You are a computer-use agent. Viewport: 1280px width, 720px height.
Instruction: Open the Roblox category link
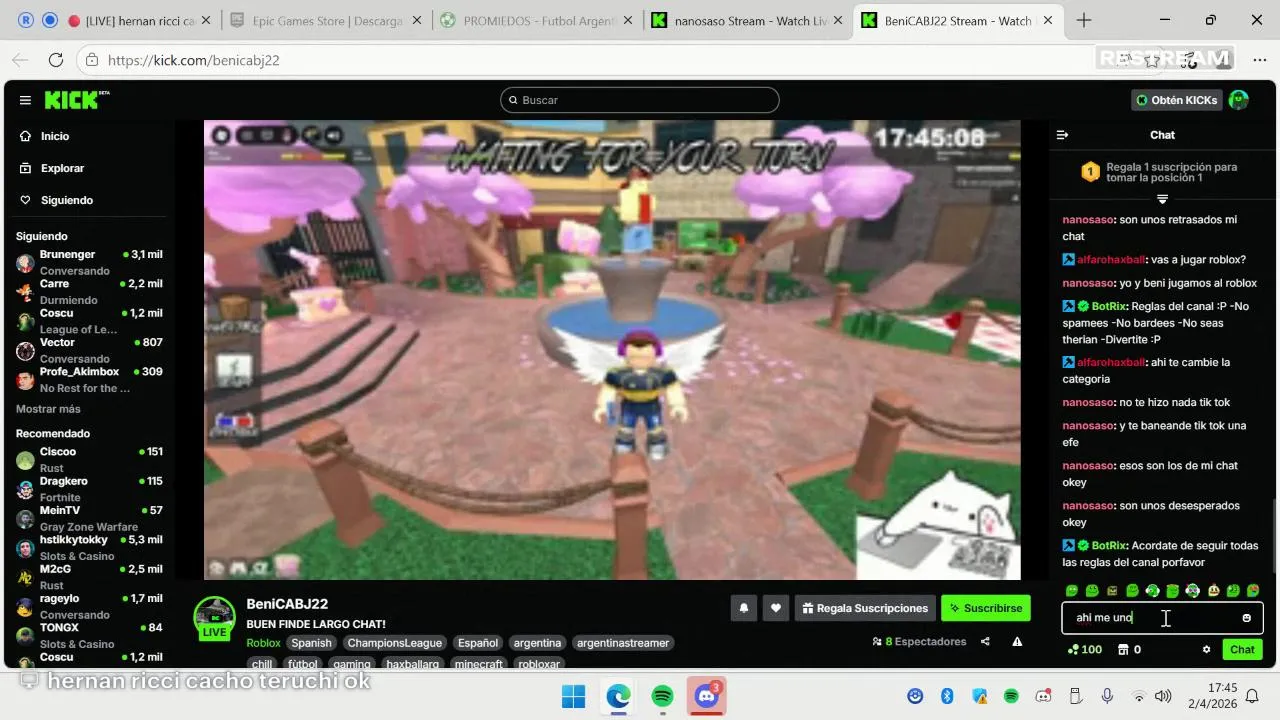click(x=264, y=643)
